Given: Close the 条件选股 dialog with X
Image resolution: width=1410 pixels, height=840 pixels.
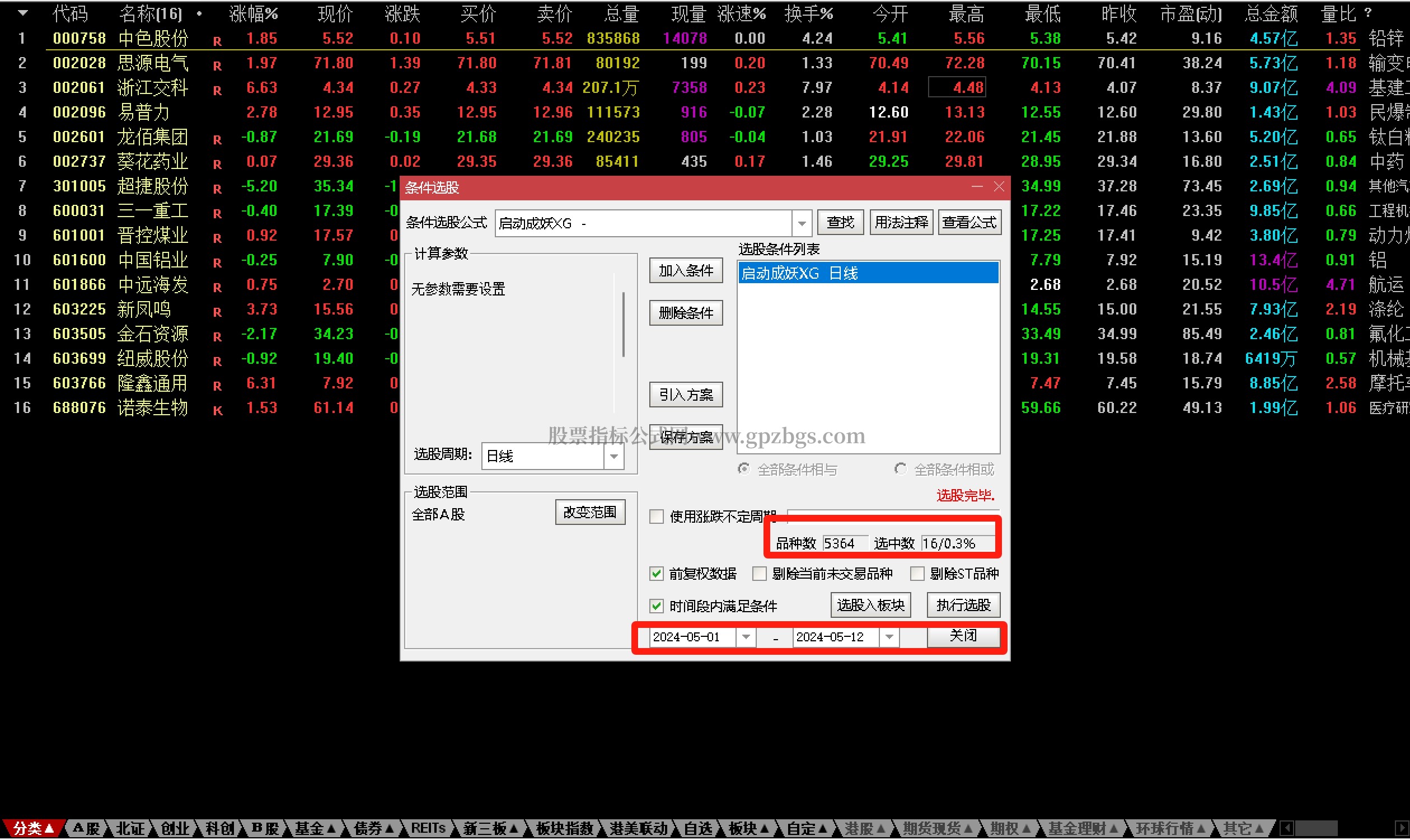Looking at the screenshot, I should click(999, 187).
